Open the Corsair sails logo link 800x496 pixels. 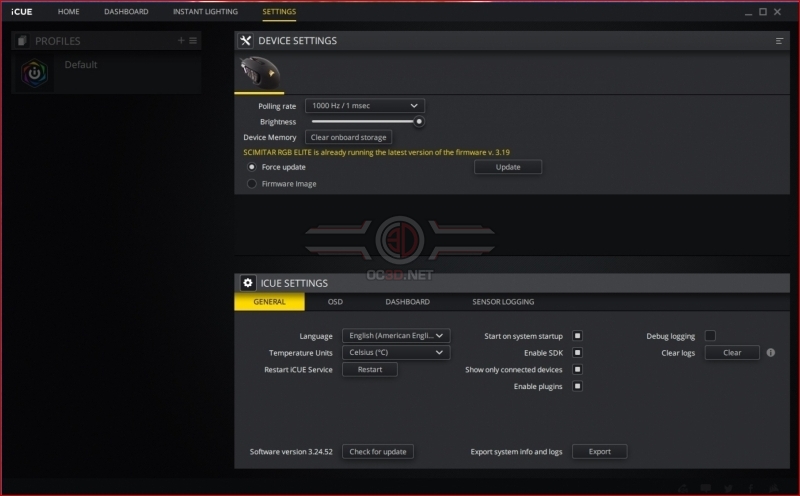(774, 489)
